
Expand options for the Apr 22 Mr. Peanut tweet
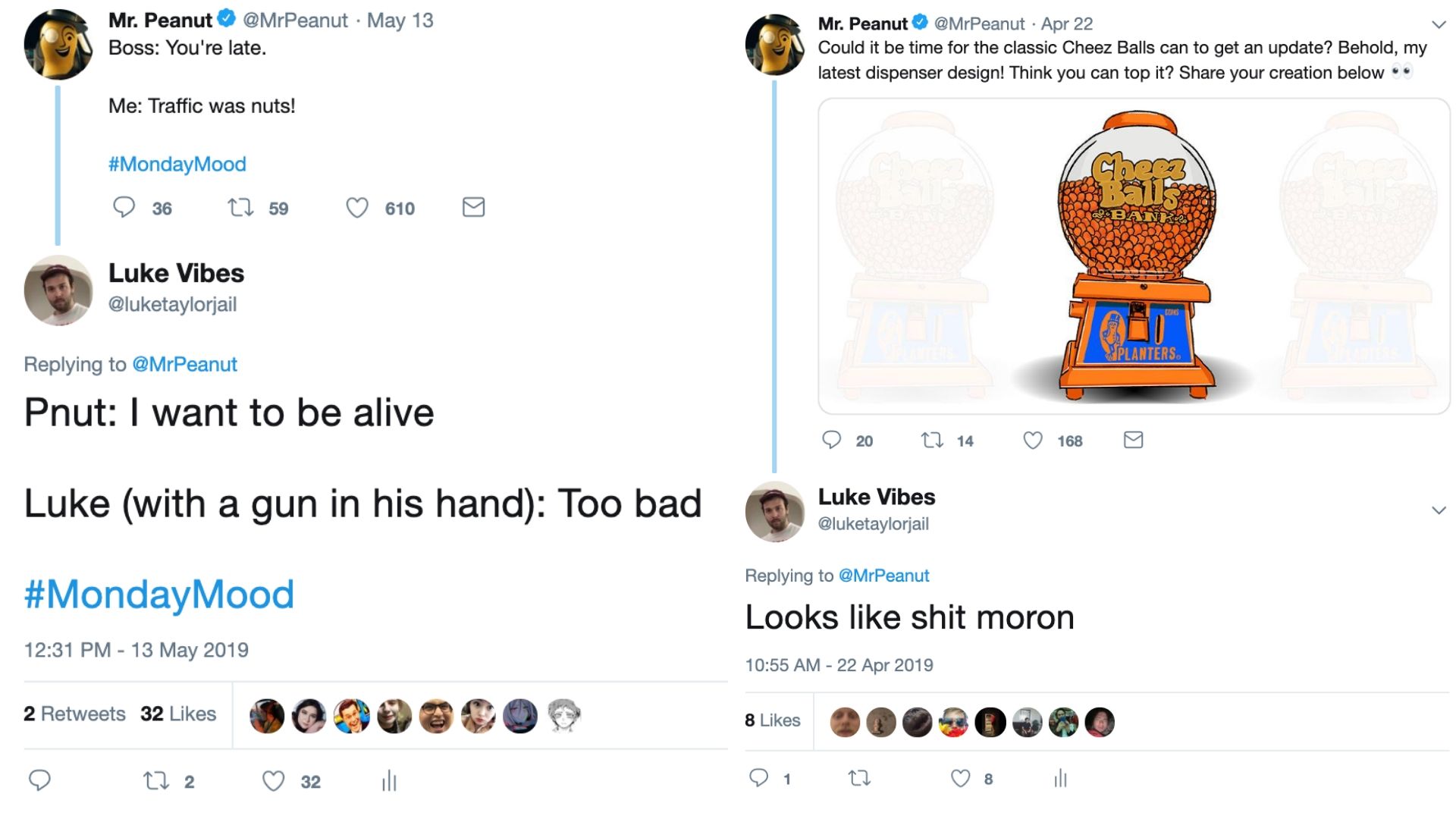[1438, 25]
